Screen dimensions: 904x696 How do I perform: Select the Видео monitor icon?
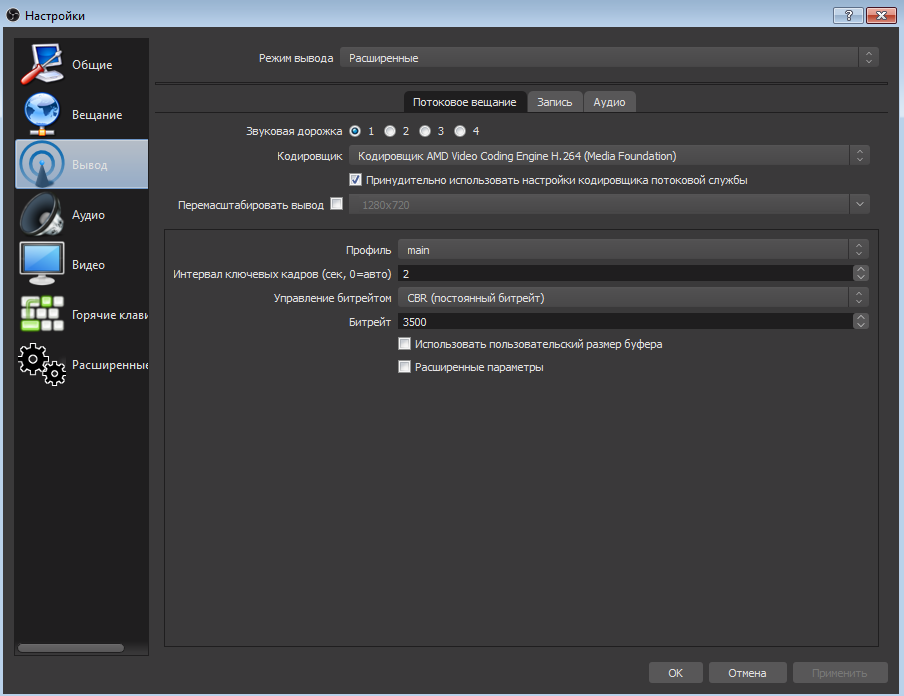pos(43,265)
